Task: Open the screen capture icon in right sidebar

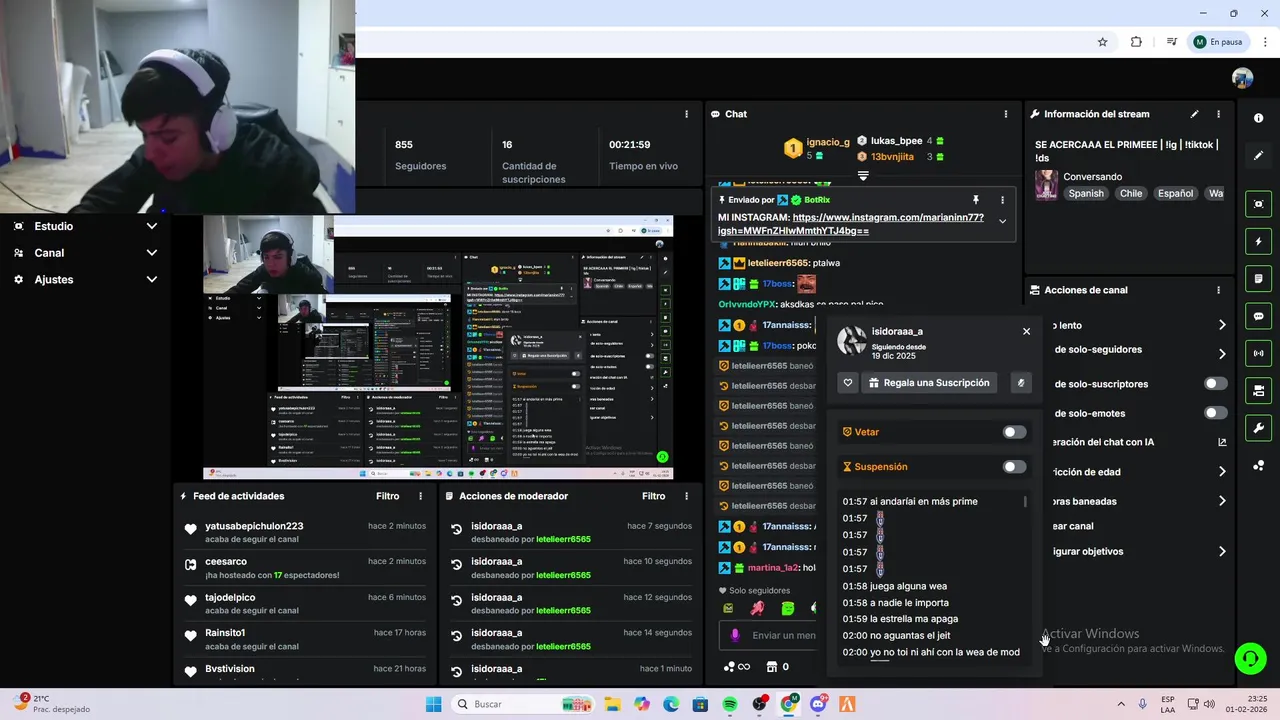Action: tap(1258, 204)
